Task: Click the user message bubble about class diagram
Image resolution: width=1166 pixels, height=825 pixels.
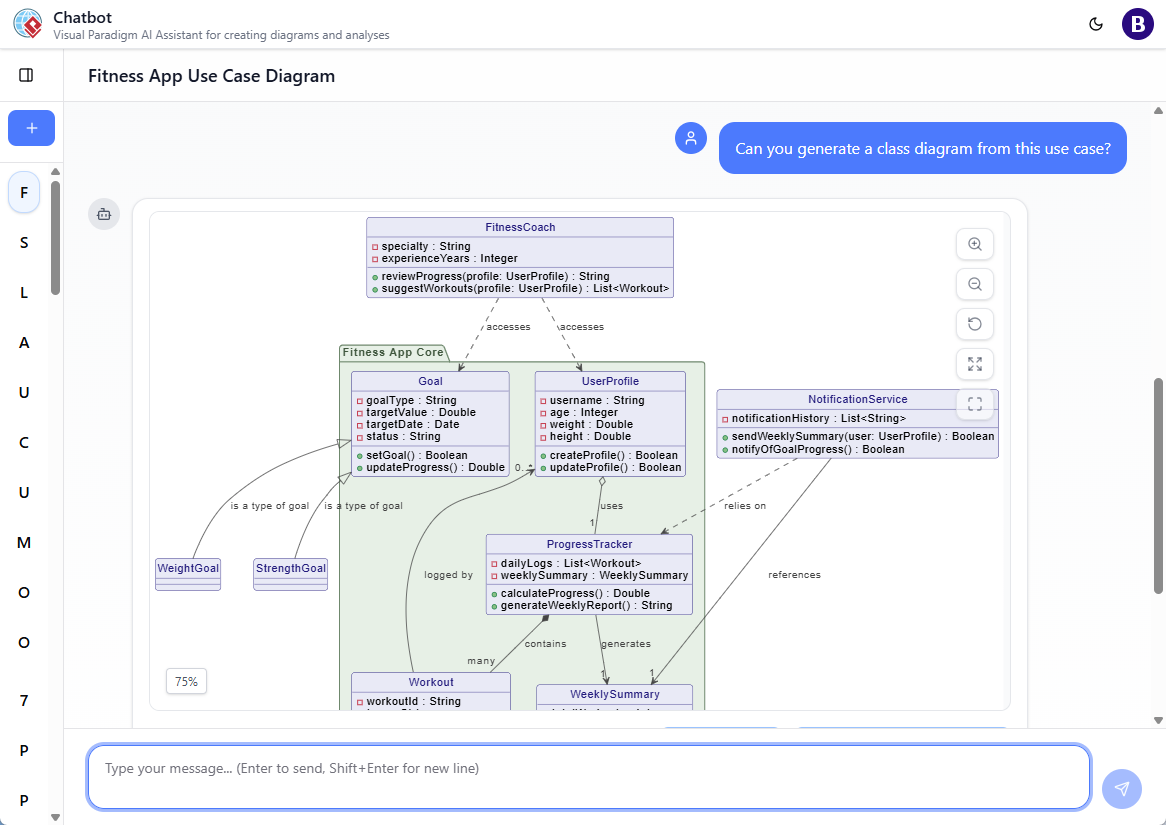Action: coord(922,149)
